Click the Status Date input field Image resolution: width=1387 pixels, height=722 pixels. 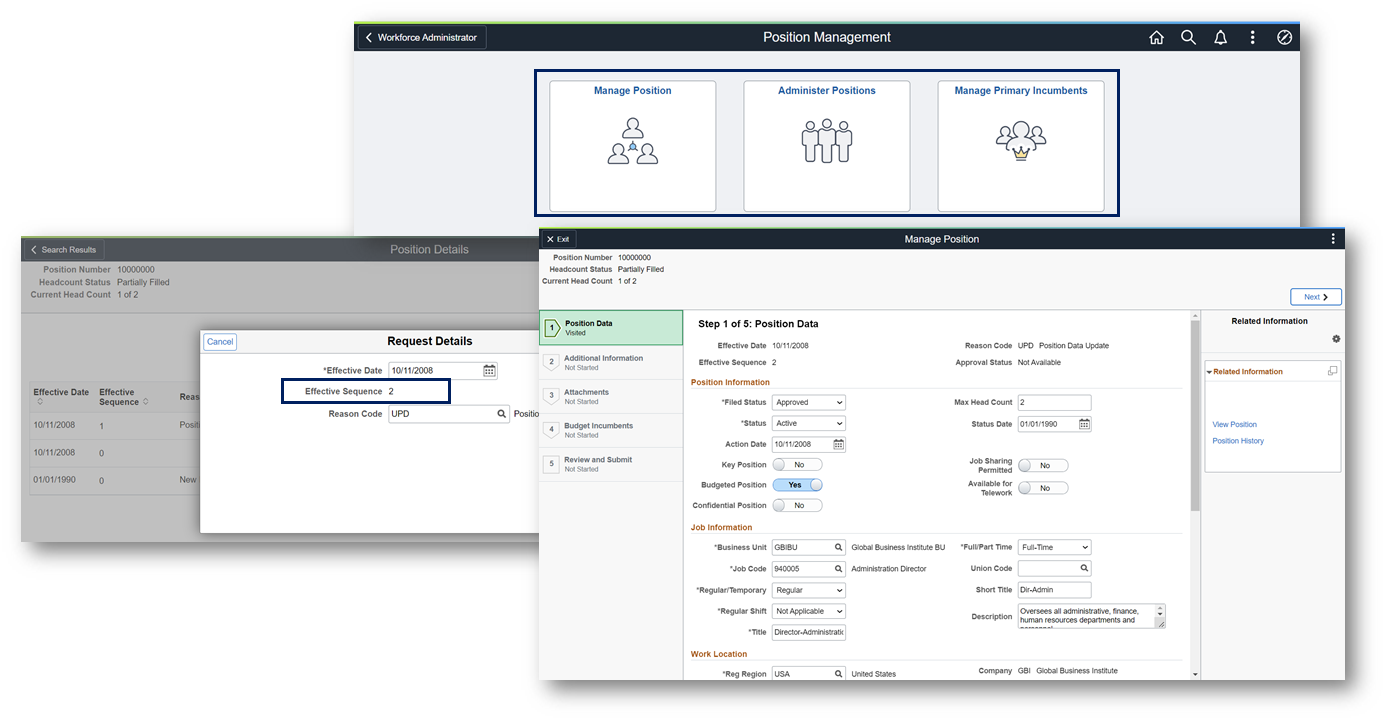1049,424
